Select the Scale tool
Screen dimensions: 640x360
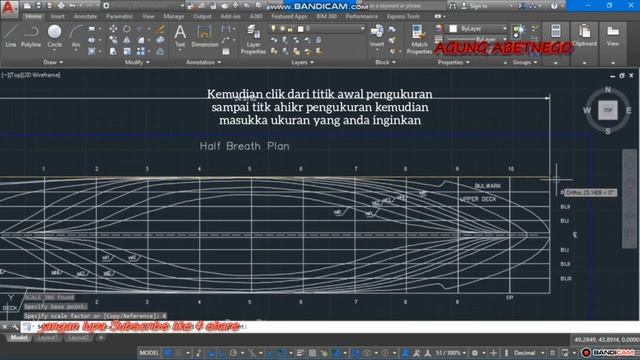pyautogui.click(x=127, y=51)
